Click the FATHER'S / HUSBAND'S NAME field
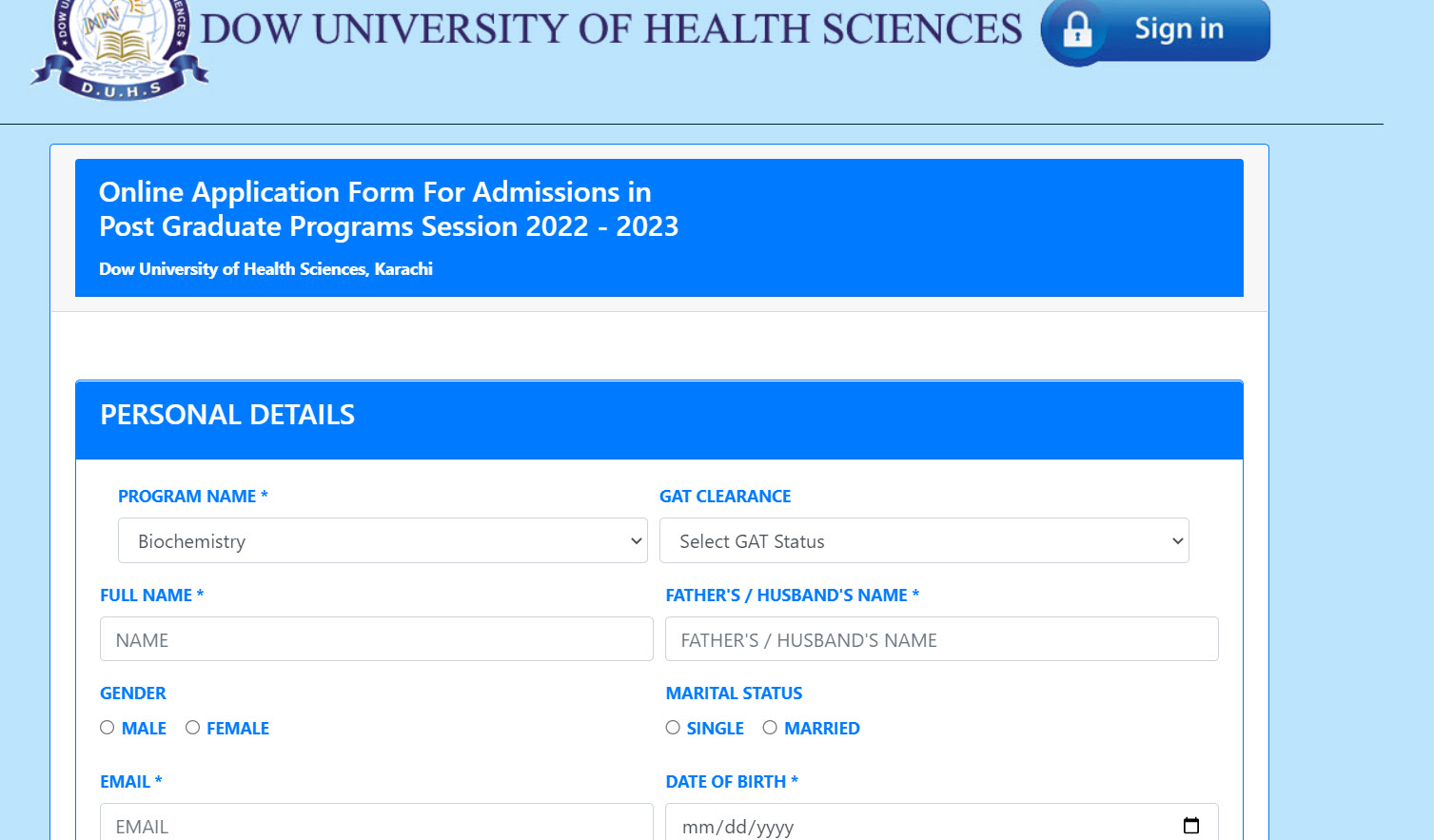 click(x=941, y=638)
